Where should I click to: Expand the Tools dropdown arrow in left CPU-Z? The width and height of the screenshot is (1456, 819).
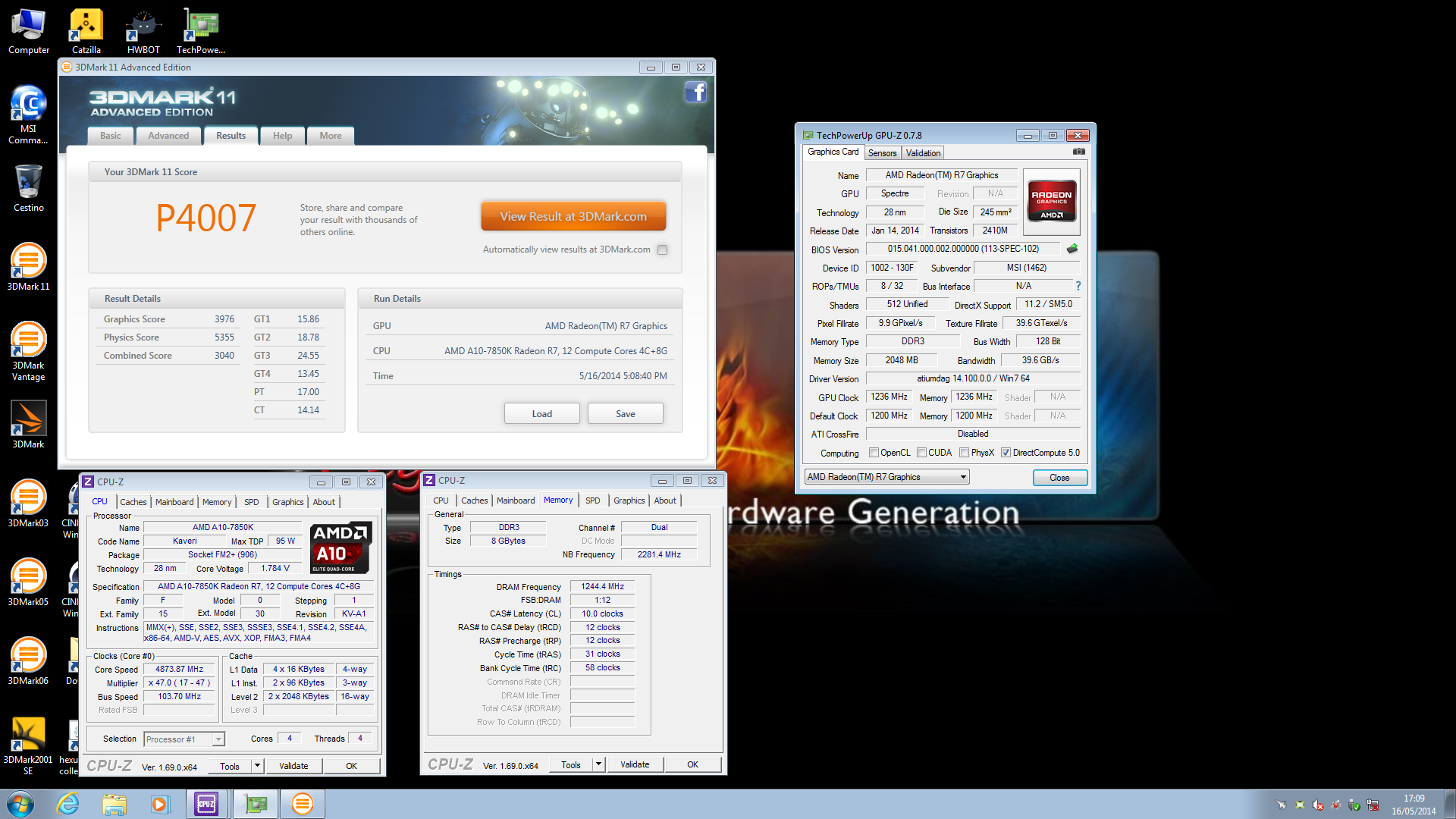(257, 766)
